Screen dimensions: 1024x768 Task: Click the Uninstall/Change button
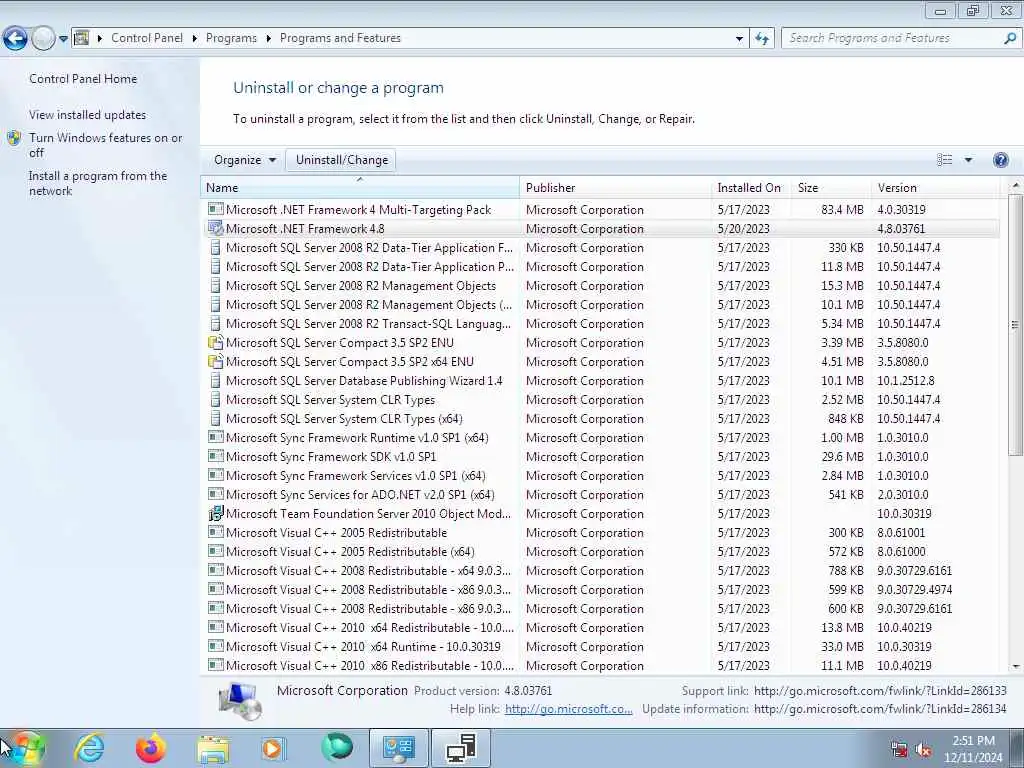point(342,160)
